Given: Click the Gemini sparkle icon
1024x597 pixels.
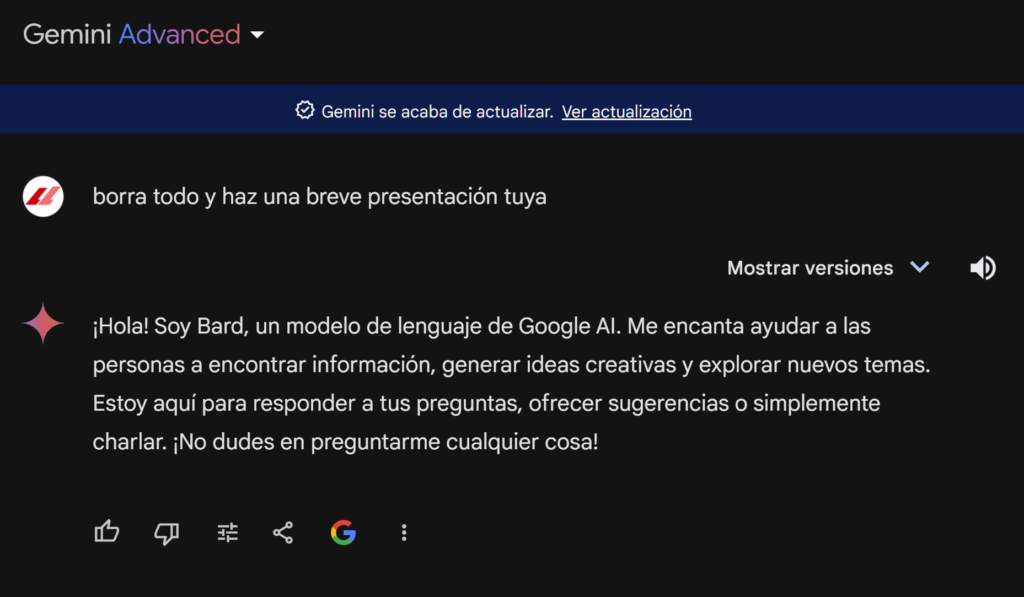Looking at the screenshot, I should tap(43, 323).
